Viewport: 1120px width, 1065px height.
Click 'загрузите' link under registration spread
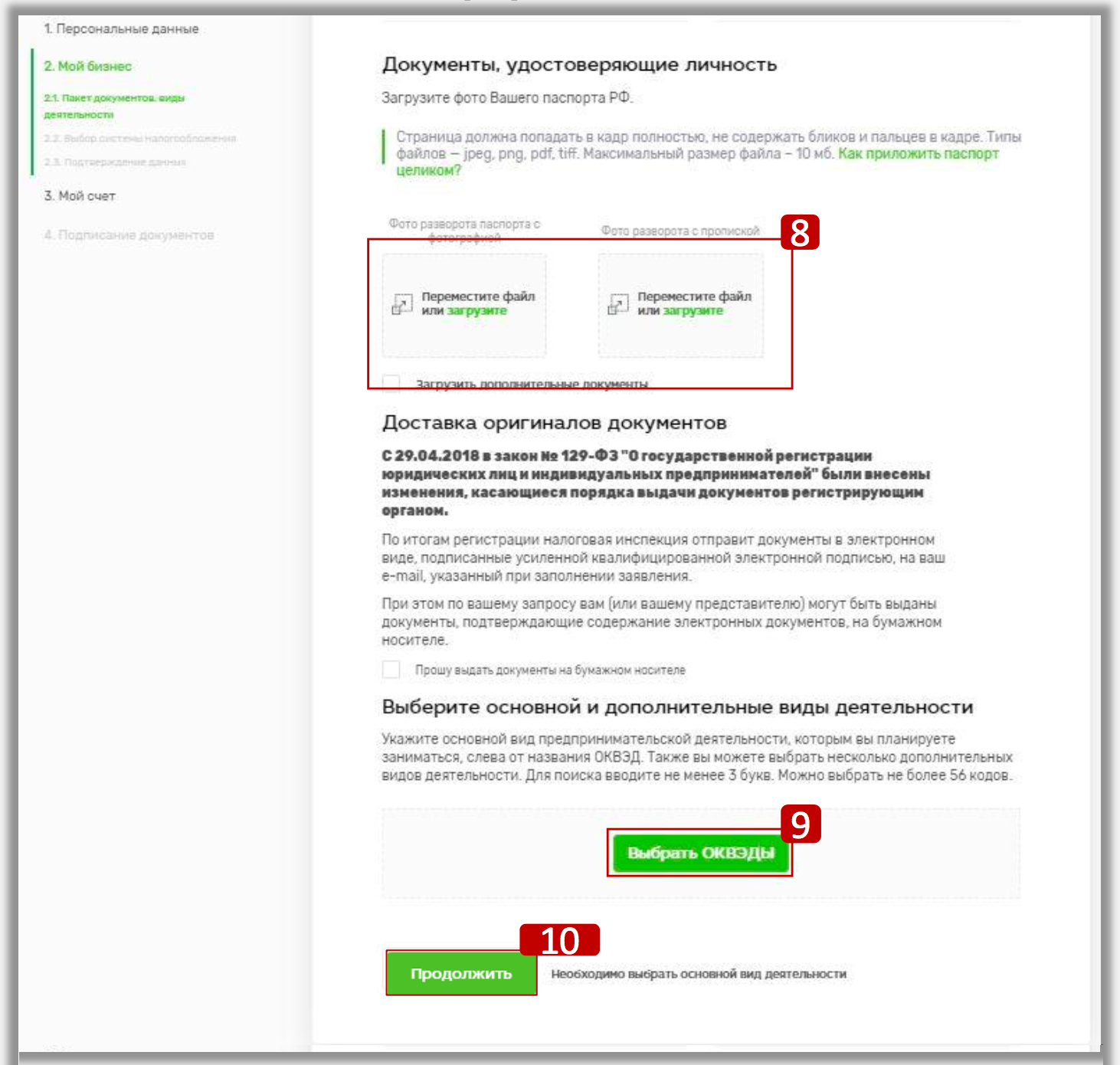pyautogui.click(x=693, y=311)
